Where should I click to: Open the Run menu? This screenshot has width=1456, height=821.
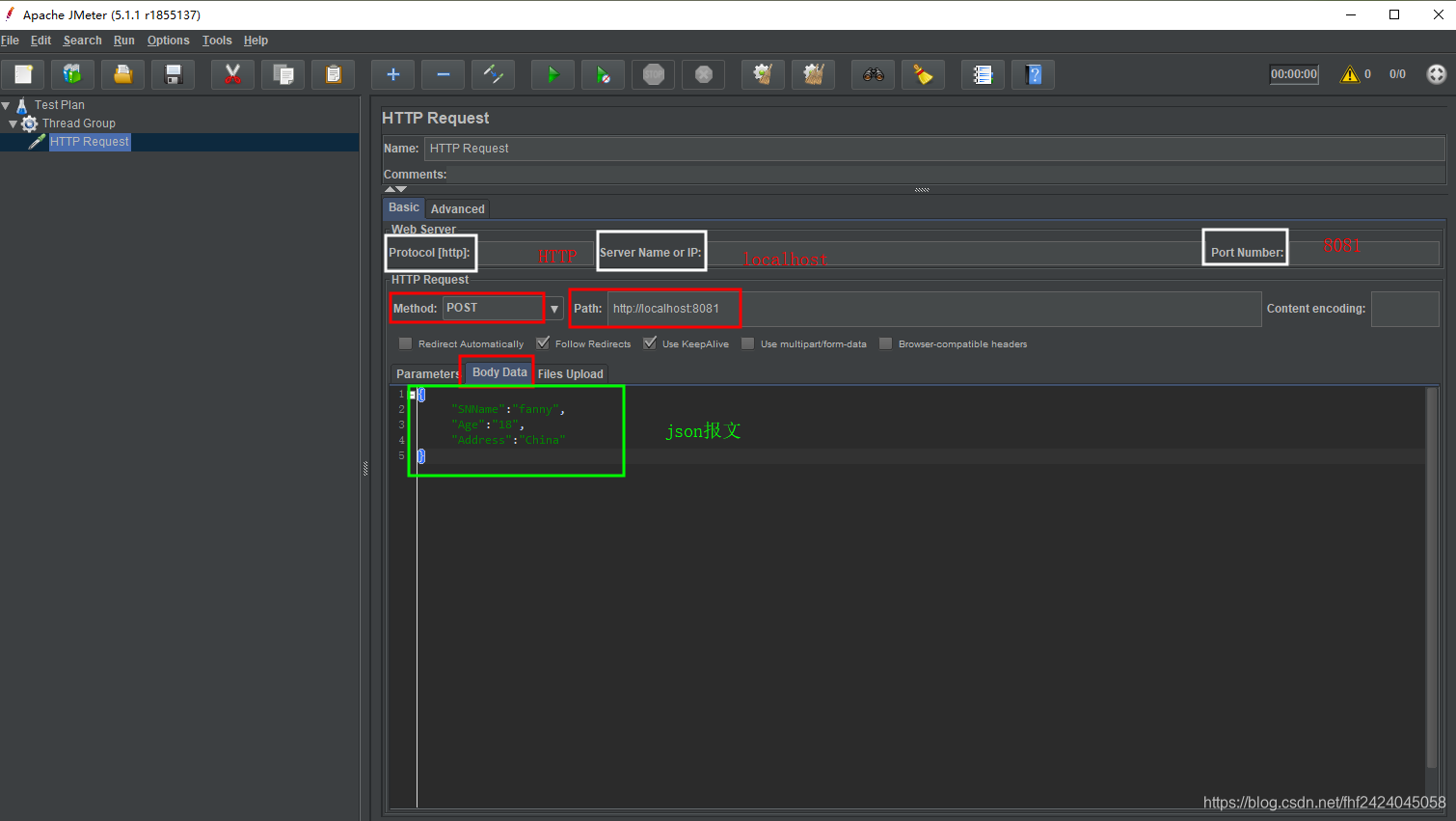(124, 41)
